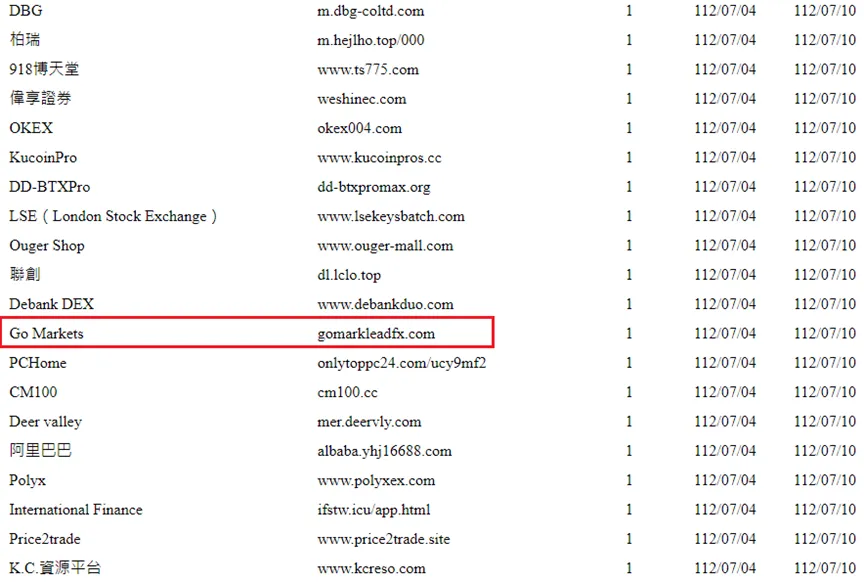Click the count "1" in PCHome row
The width and height of the screenshot is (864, 582).
click(x=629, y=363)
